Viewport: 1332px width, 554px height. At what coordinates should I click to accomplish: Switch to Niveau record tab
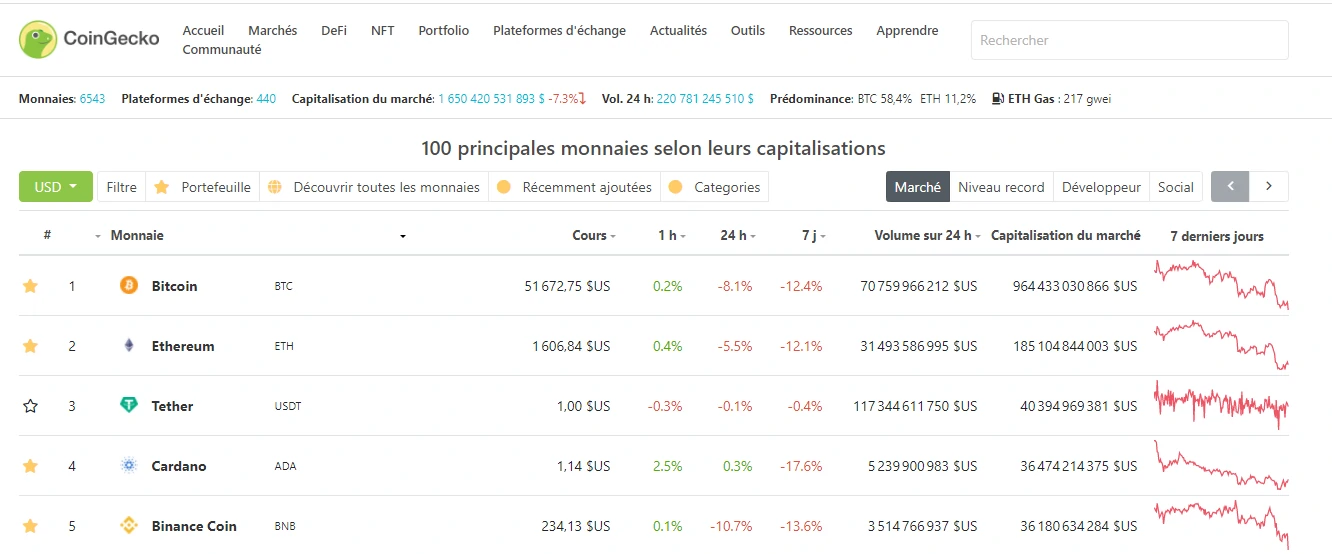point(1001,187)
